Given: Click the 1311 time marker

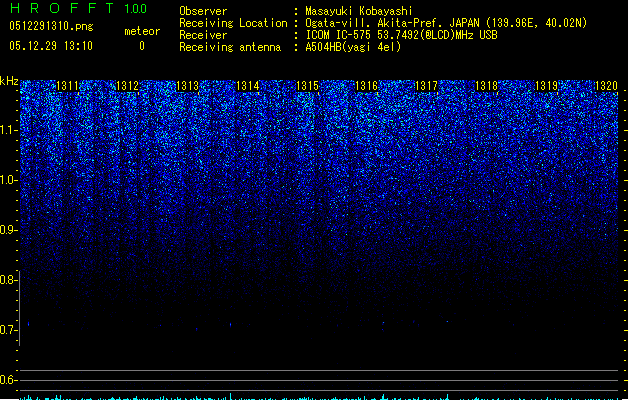Looking at the screenshot, I should click(67, 86).
